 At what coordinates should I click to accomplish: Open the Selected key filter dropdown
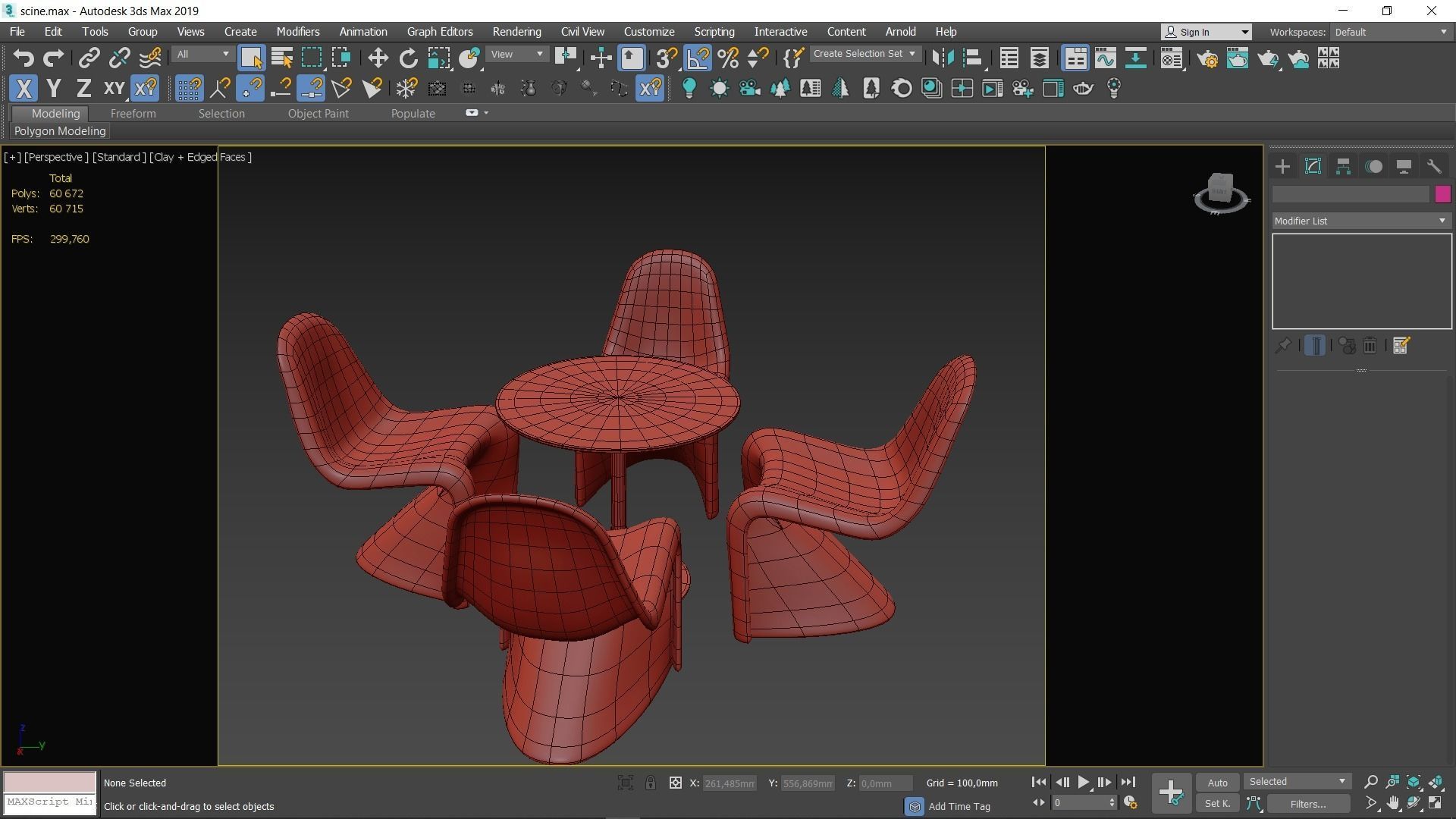1298,782
